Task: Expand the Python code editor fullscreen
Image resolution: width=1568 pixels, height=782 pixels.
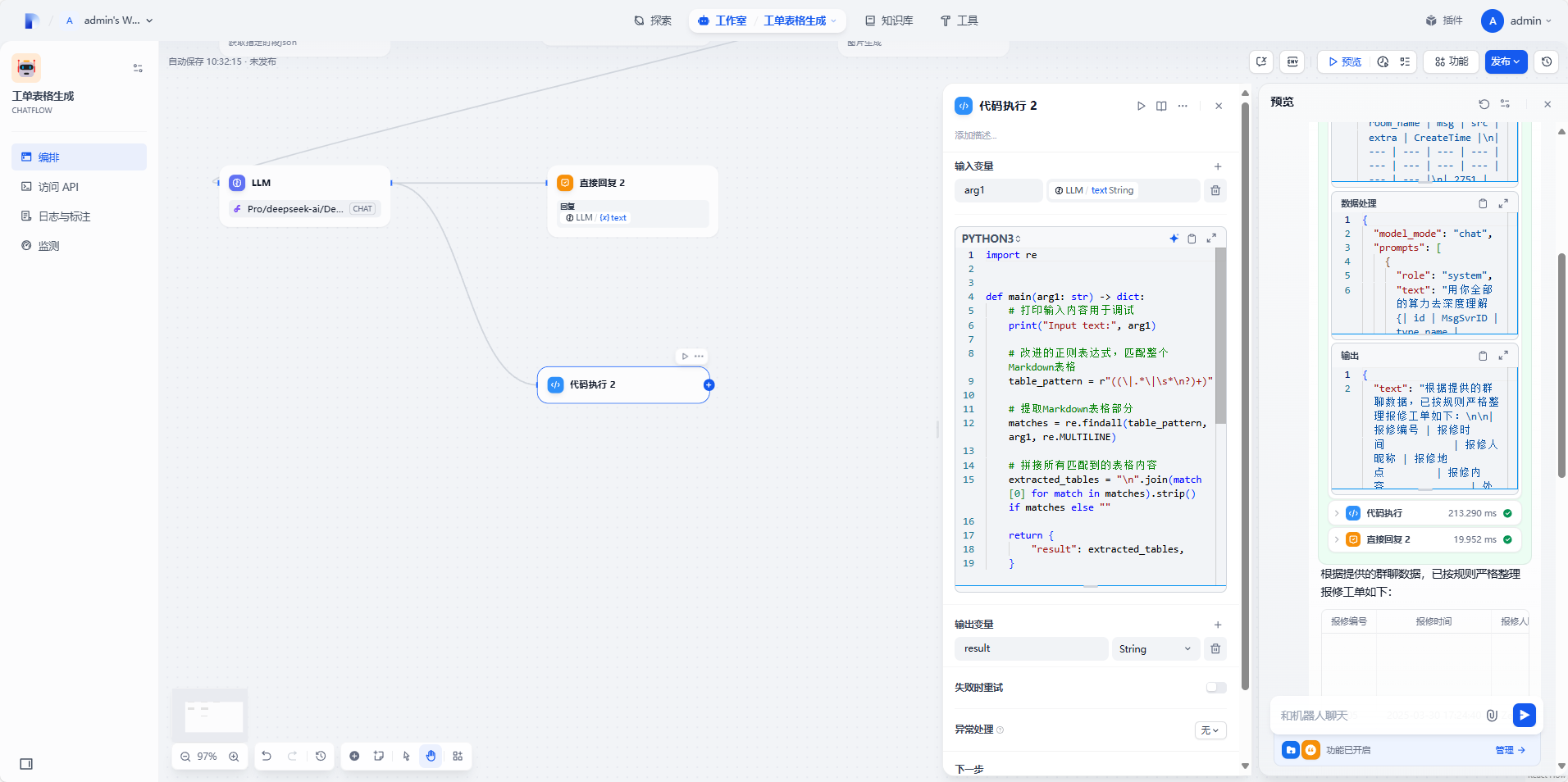Action: click(1211, 239)
